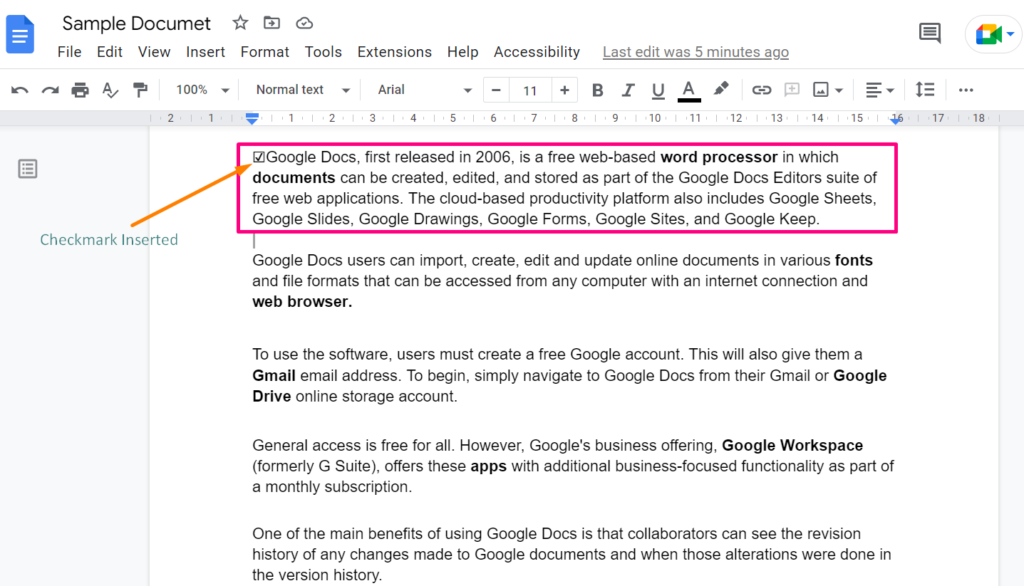The width and height of the screenshot is (1024, 586).
Task: Choose a text color
Action: tap(688, 89)
